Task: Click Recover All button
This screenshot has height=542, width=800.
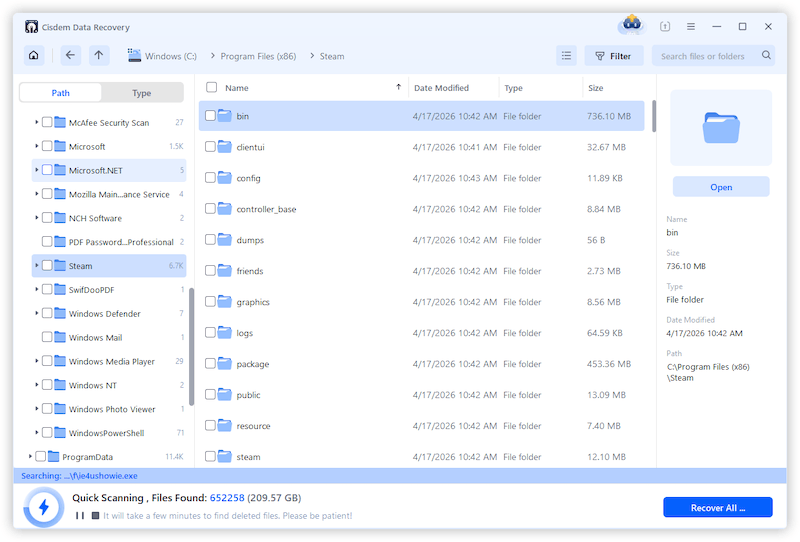Action: tap(718, 507)
